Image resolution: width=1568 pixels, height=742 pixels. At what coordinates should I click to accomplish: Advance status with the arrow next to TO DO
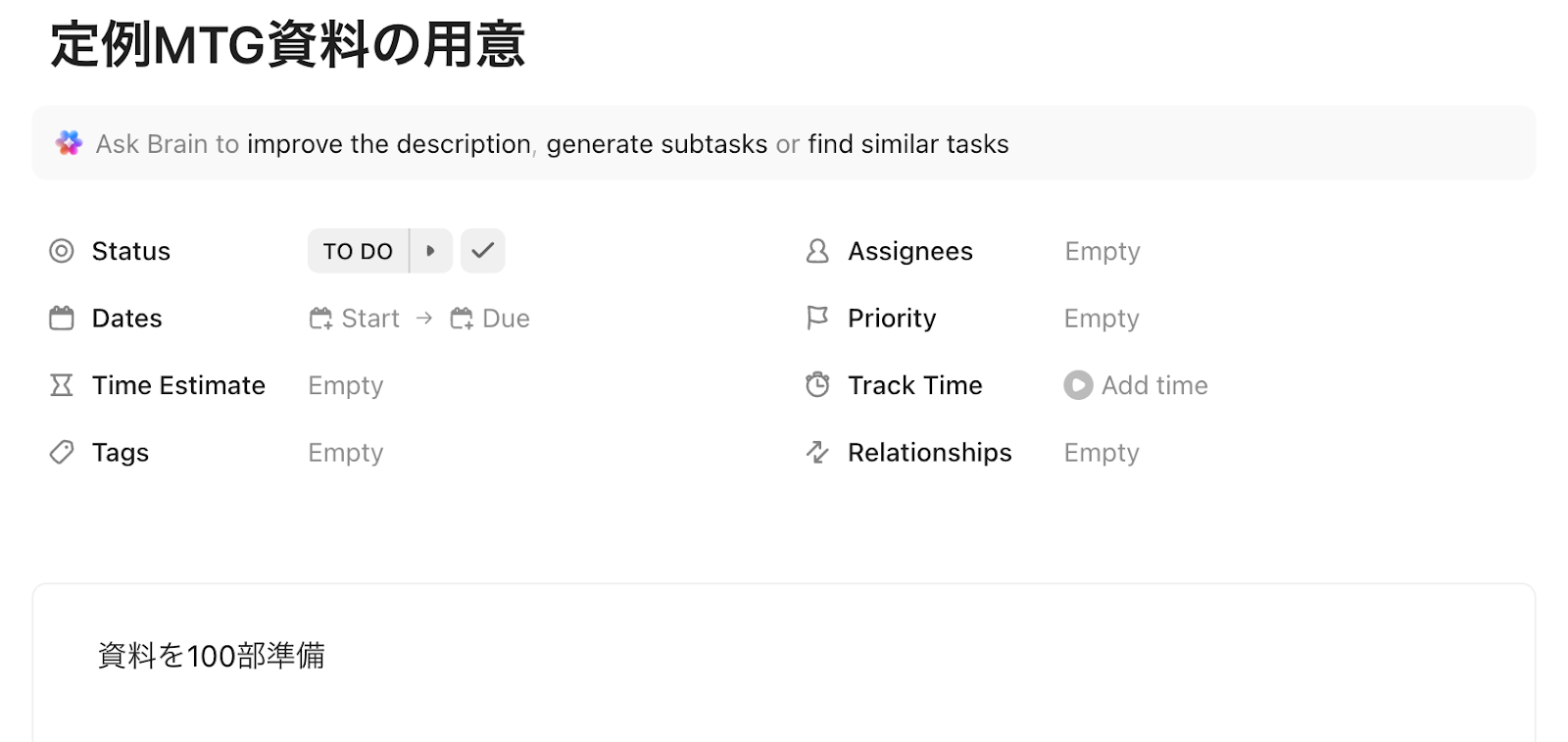tap(430, 251)
